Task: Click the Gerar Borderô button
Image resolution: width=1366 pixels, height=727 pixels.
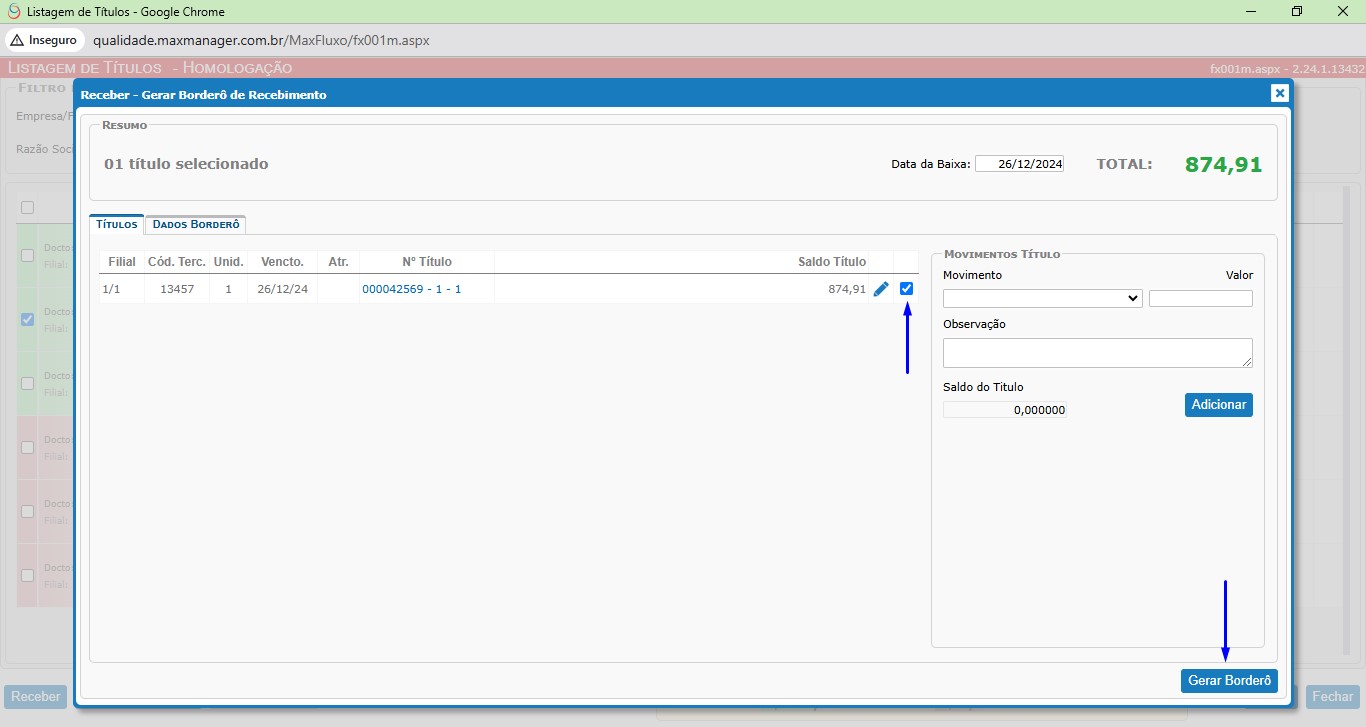Action: (x=1229, y=681)
